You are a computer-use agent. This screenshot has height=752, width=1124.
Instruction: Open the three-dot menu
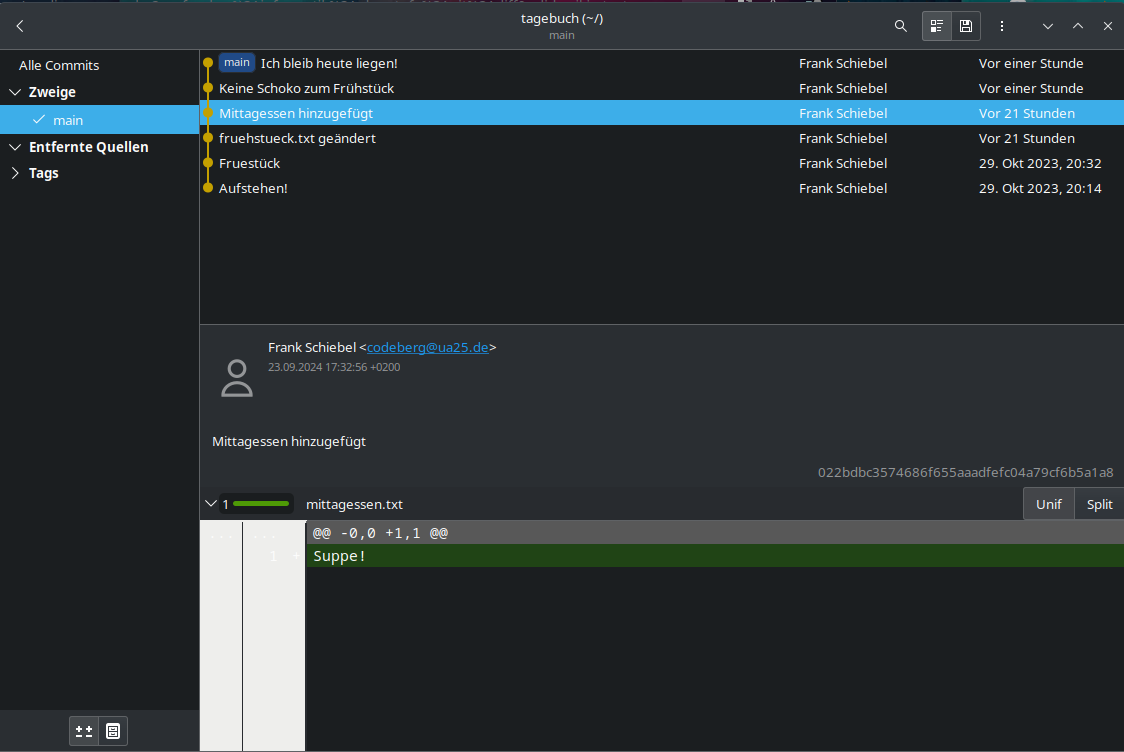click(x=1001, y=26)
